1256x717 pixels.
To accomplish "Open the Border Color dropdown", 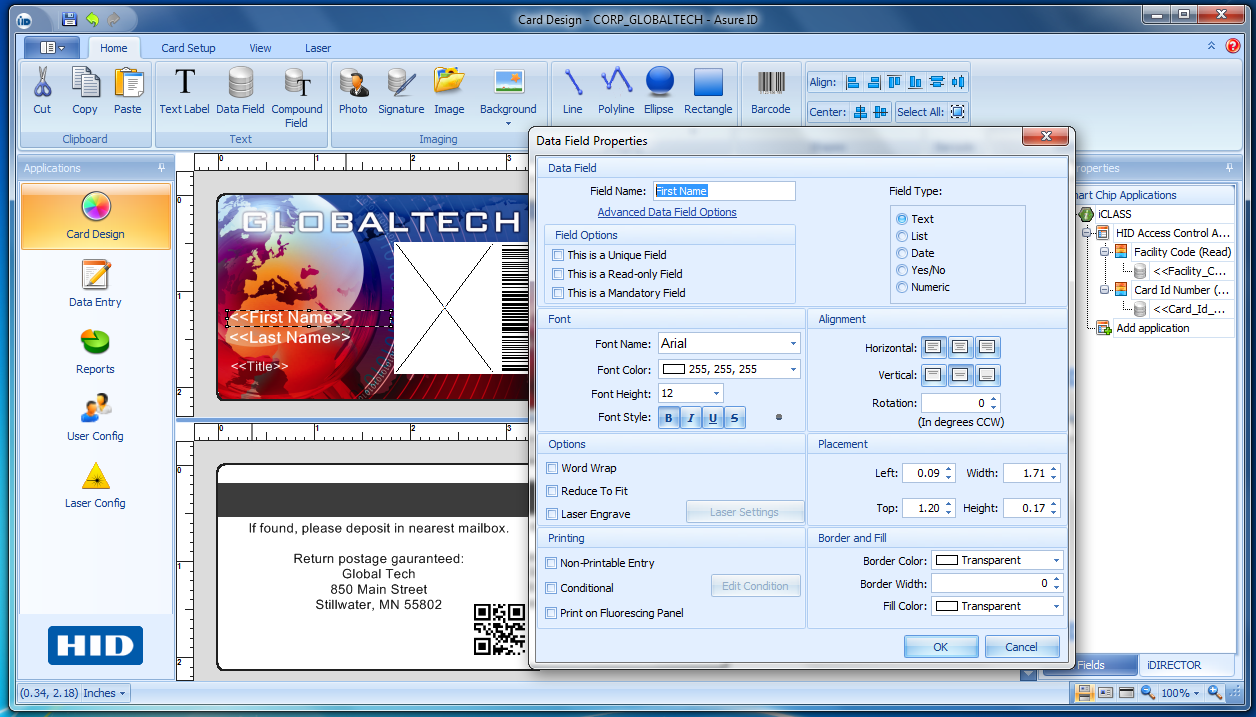I will (1057, 561).
